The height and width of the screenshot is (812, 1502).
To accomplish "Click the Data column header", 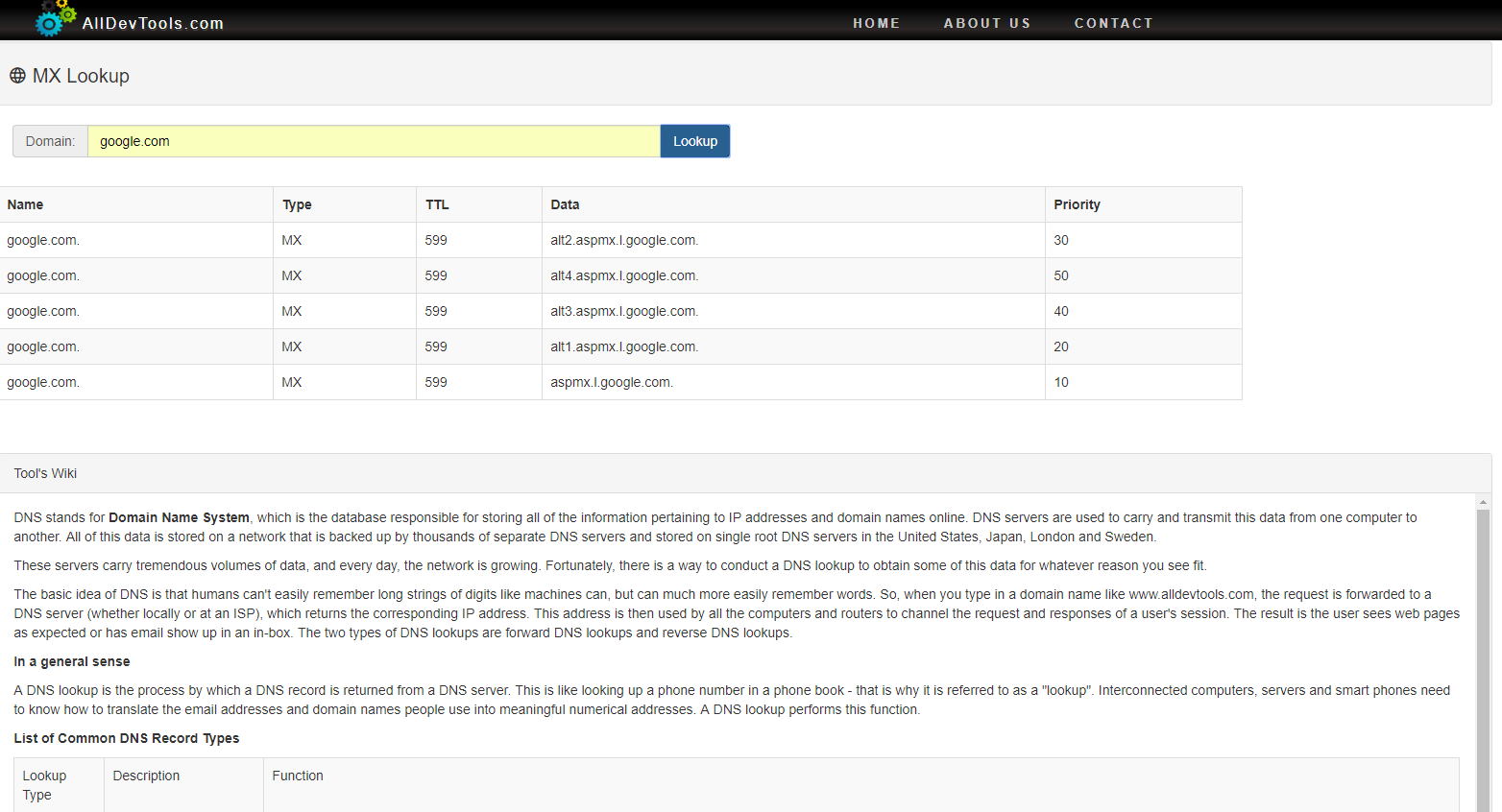I will (x=793, y=204).
